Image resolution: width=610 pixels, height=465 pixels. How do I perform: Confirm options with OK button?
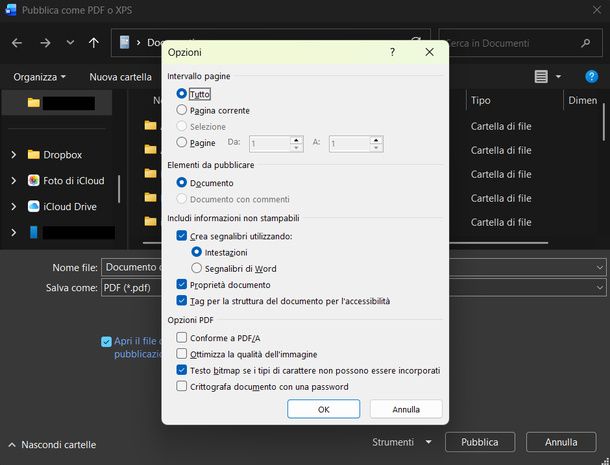(x=323, y=409)
